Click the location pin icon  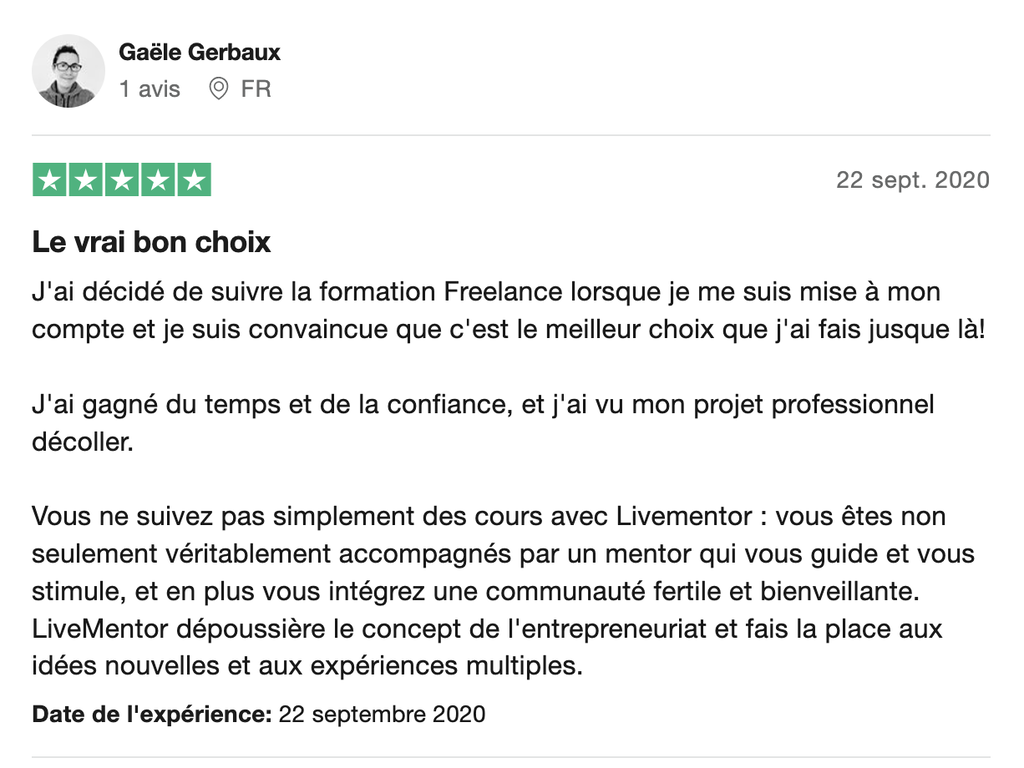(x=218, y=89)
